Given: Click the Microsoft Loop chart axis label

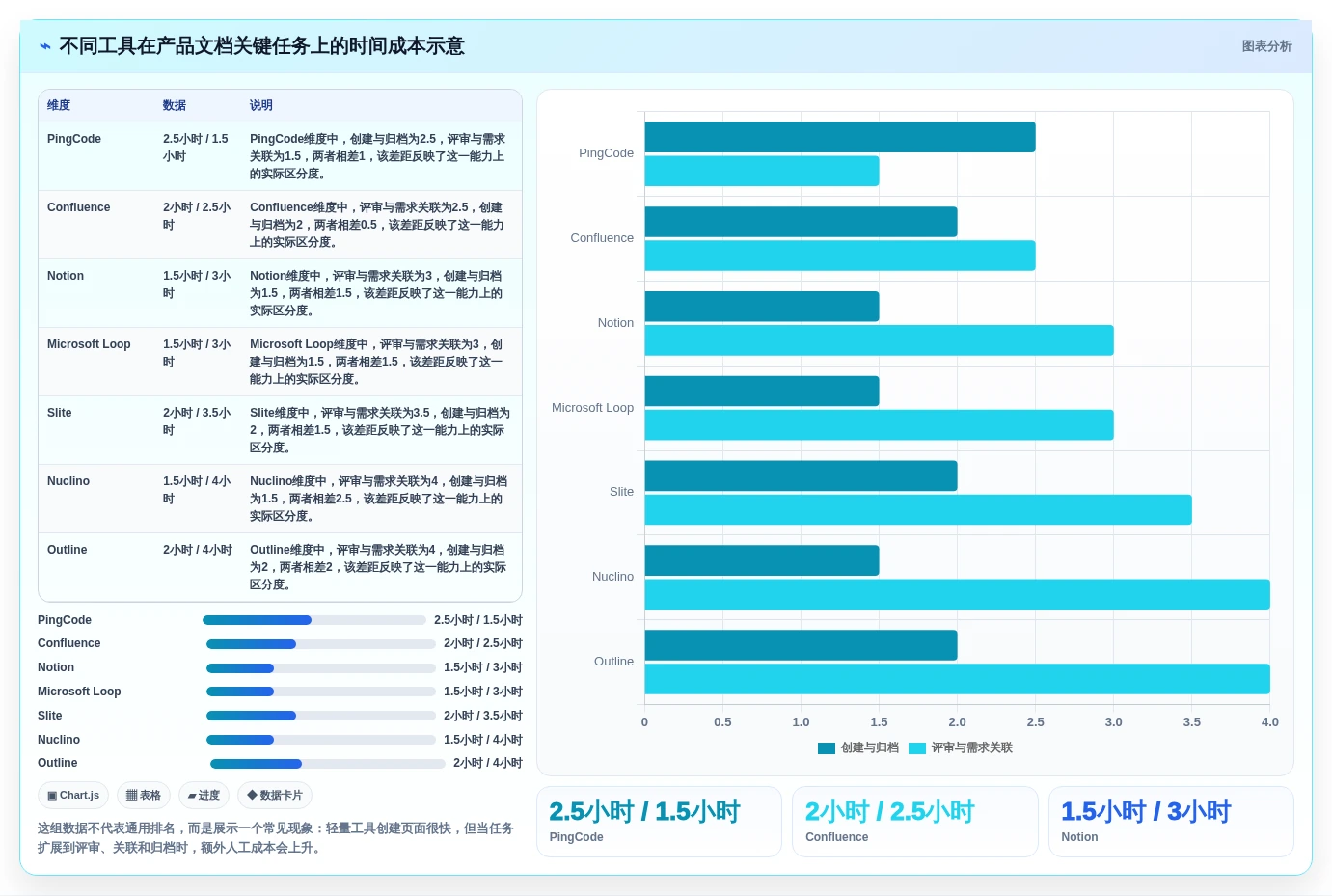Looking at the screenshot, I should coord(592,408).
